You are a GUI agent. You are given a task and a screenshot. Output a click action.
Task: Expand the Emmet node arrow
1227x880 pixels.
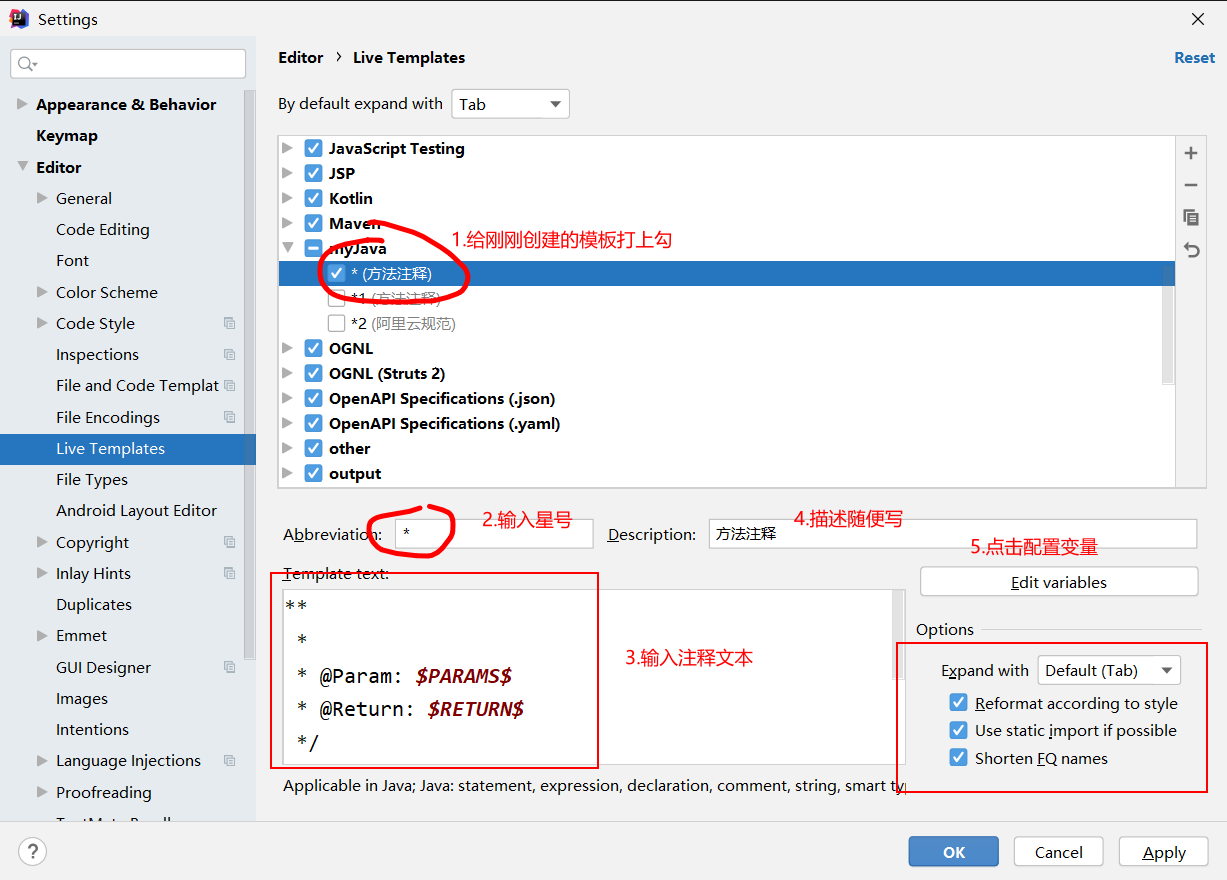(42, 635)
